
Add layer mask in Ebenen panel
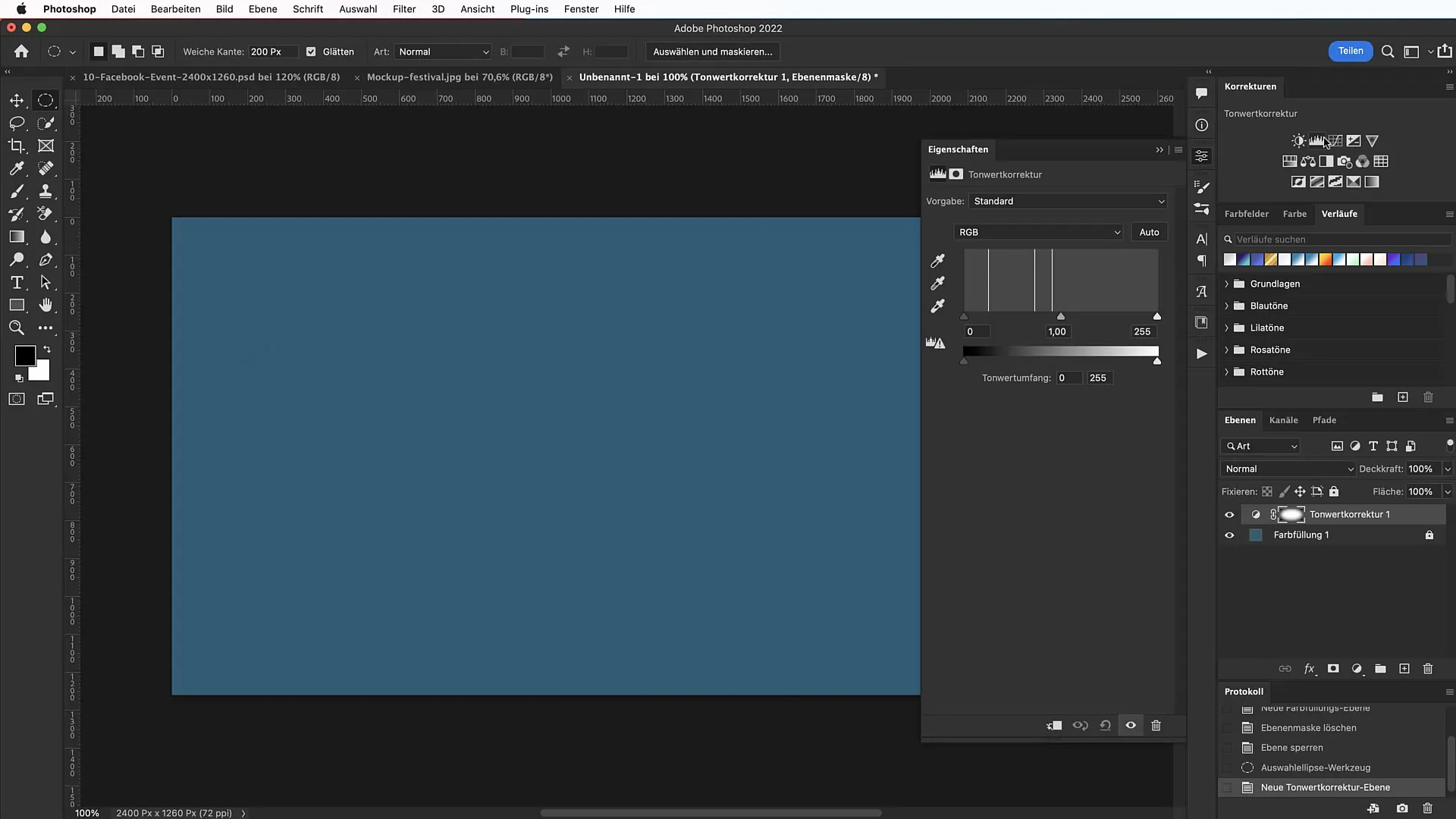(x=1333, y=669)
